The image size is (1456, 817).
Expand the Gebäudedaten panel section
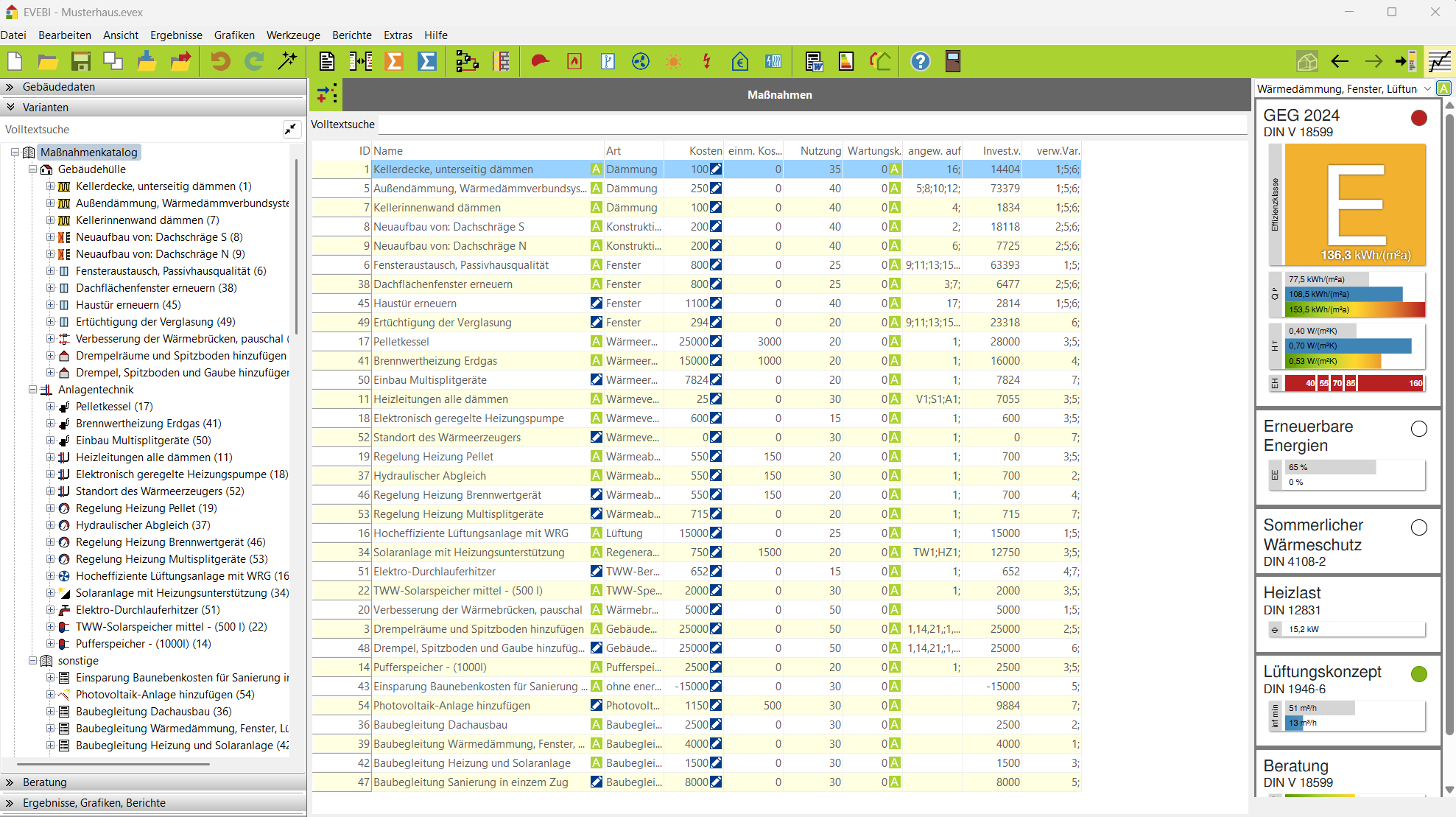(10, 87)
